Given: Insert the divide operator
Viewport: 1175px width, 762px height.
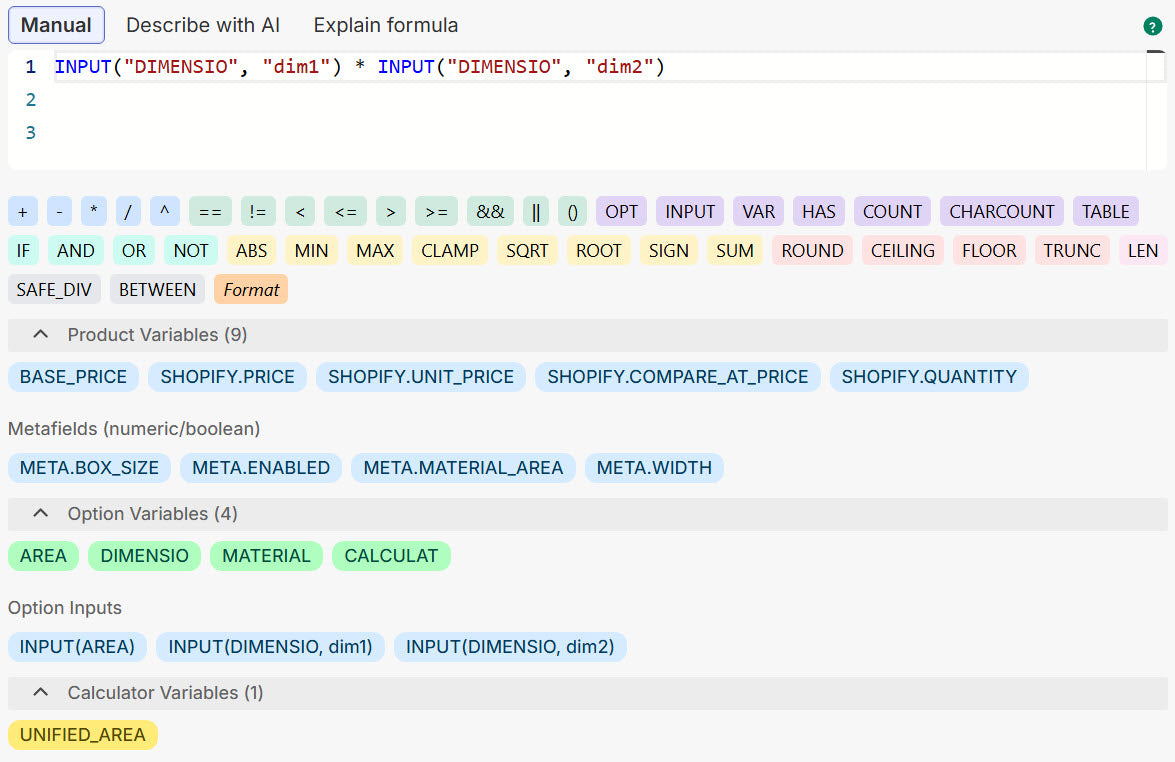Looking at the screenshot, I should [128, 212].
